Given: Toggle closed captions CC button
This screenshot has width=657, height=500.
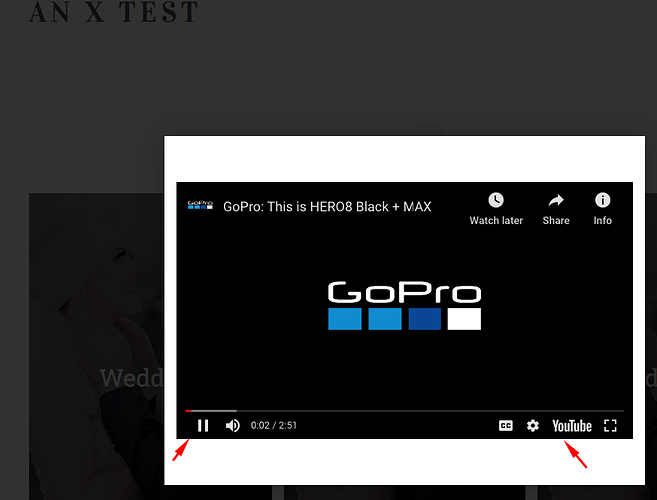Looking at the screenshot, I should [506, 426].
